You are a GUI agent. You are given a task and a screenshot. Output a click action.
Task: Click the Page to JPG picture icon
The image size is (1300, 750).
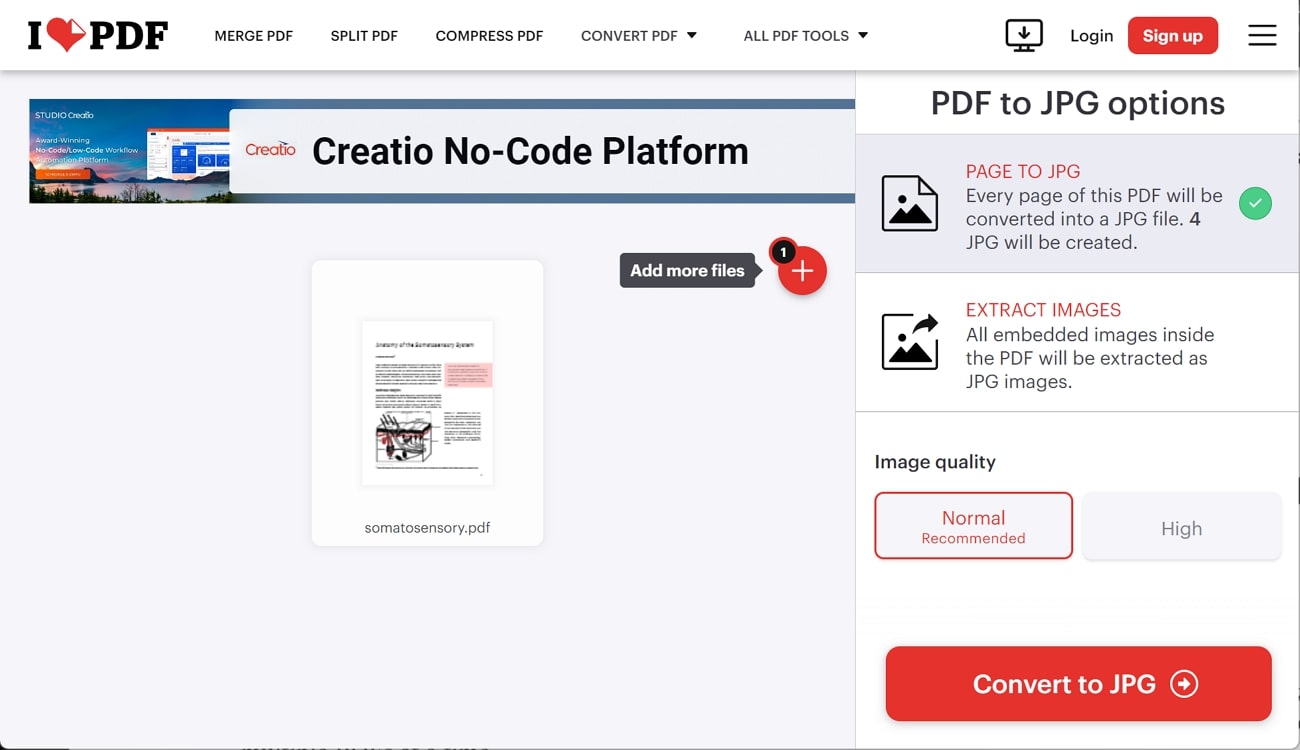pos(910,203)
